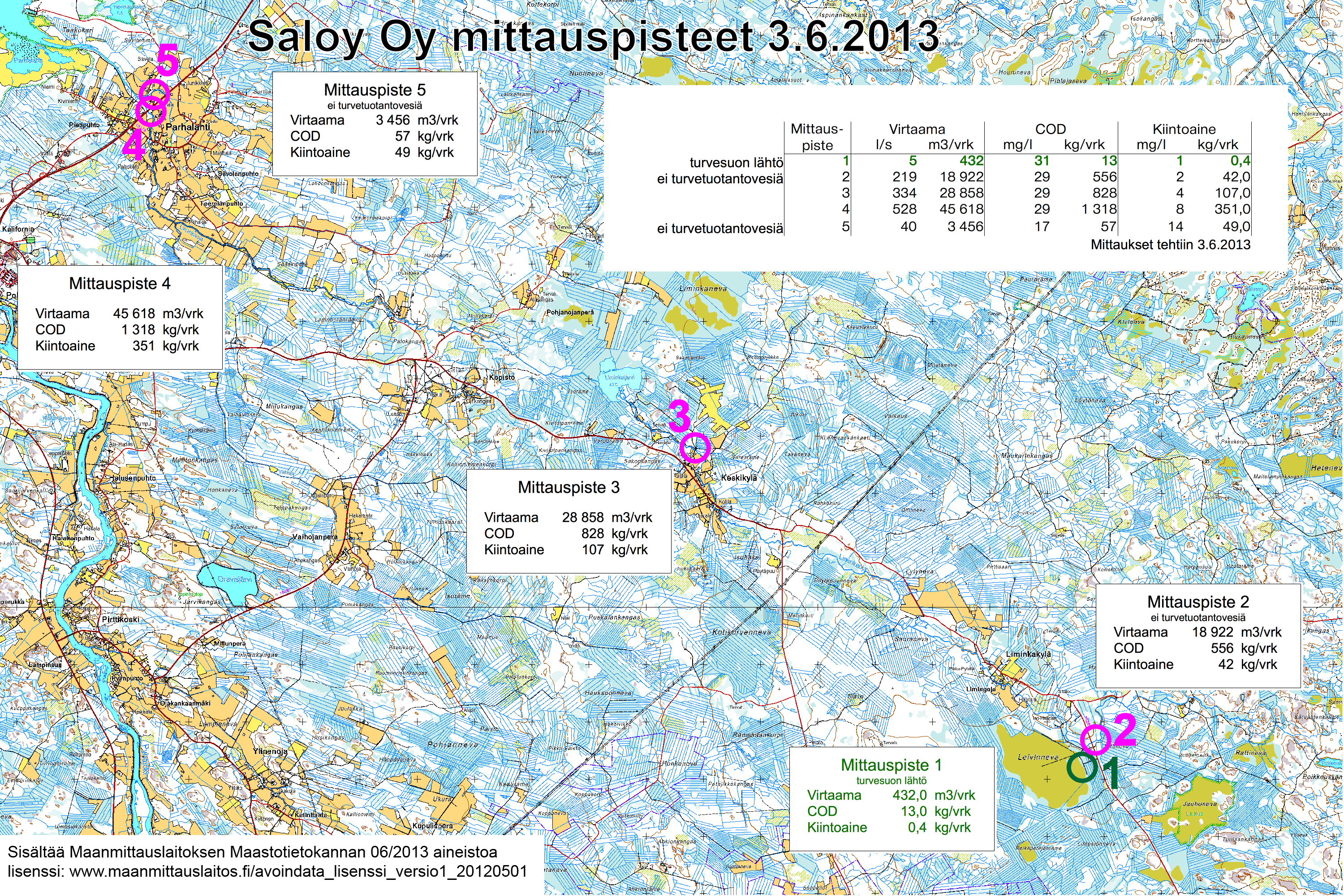Viewport: 1344px width, 896px height.
Task: Click the 'Pohjanojanperä' place name
Action: coord(570,313)
